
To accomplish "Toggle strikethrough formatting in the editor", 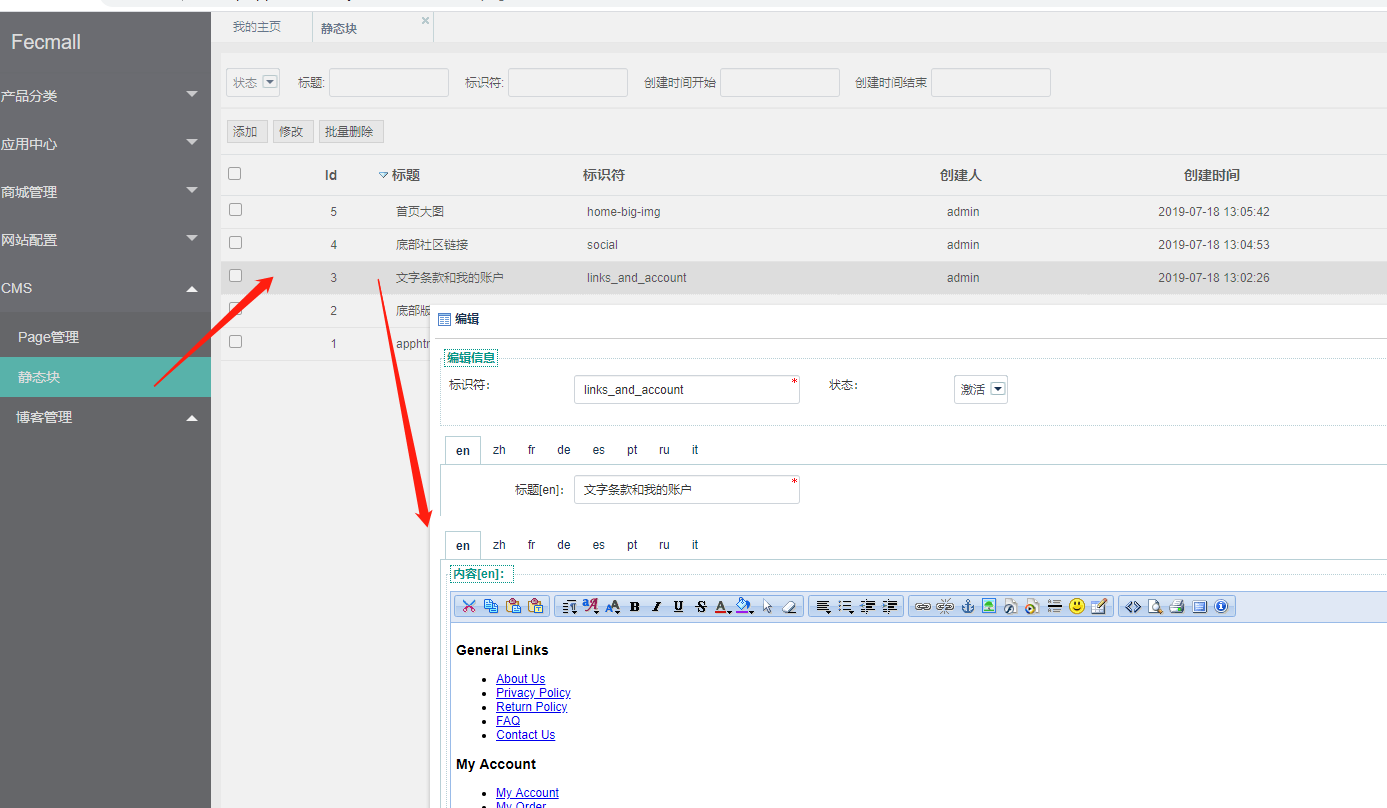I will click(x=701, y=606).
